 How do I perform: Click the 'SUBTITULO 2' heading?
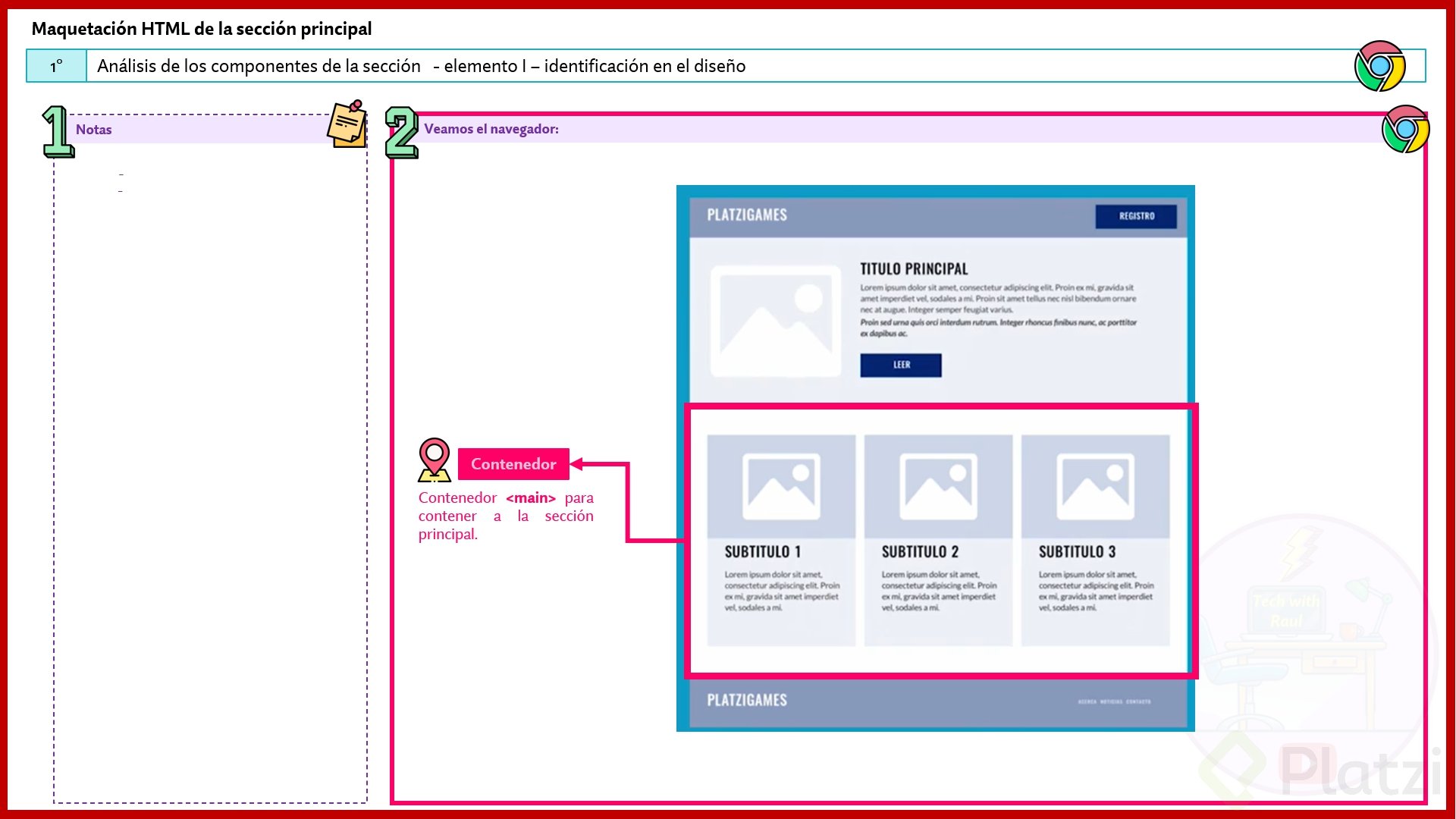pyautogui.click(x=920, y=552)
